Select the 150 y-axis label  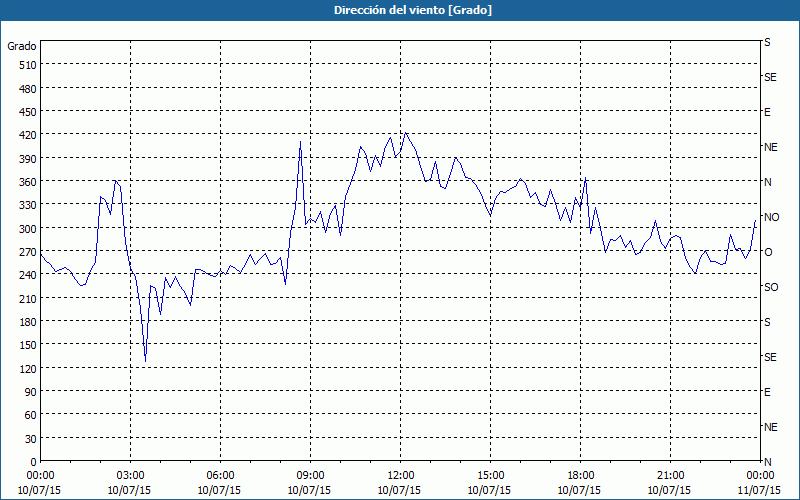coord(28,345)
